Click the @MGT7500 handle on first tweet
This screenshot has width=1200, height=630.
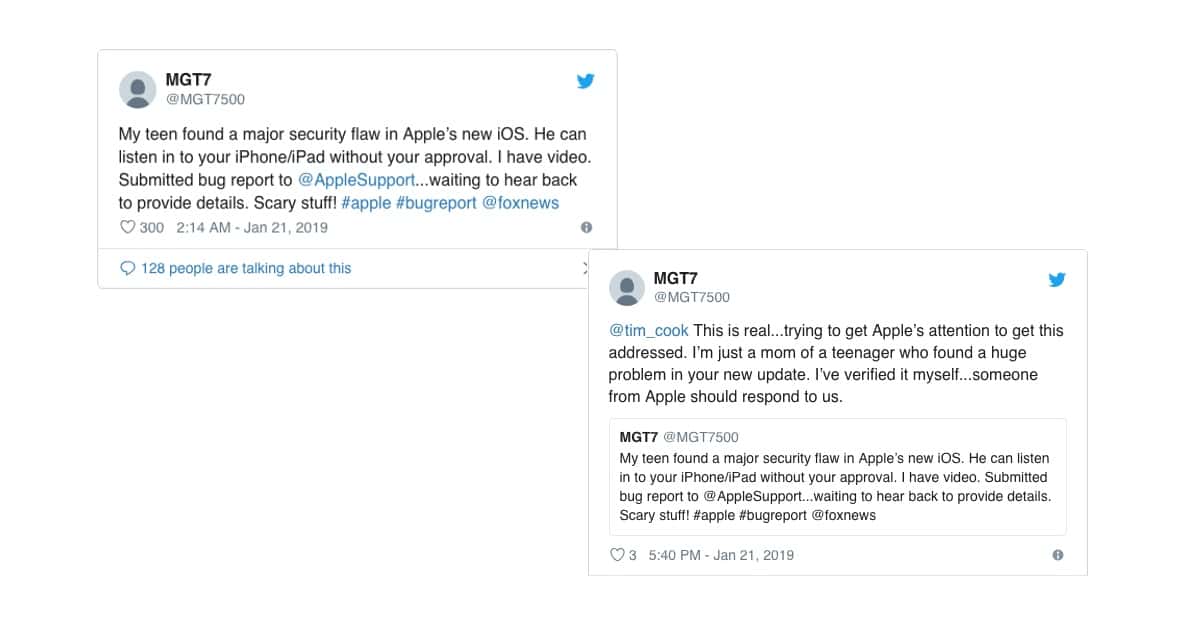[205, 99]
